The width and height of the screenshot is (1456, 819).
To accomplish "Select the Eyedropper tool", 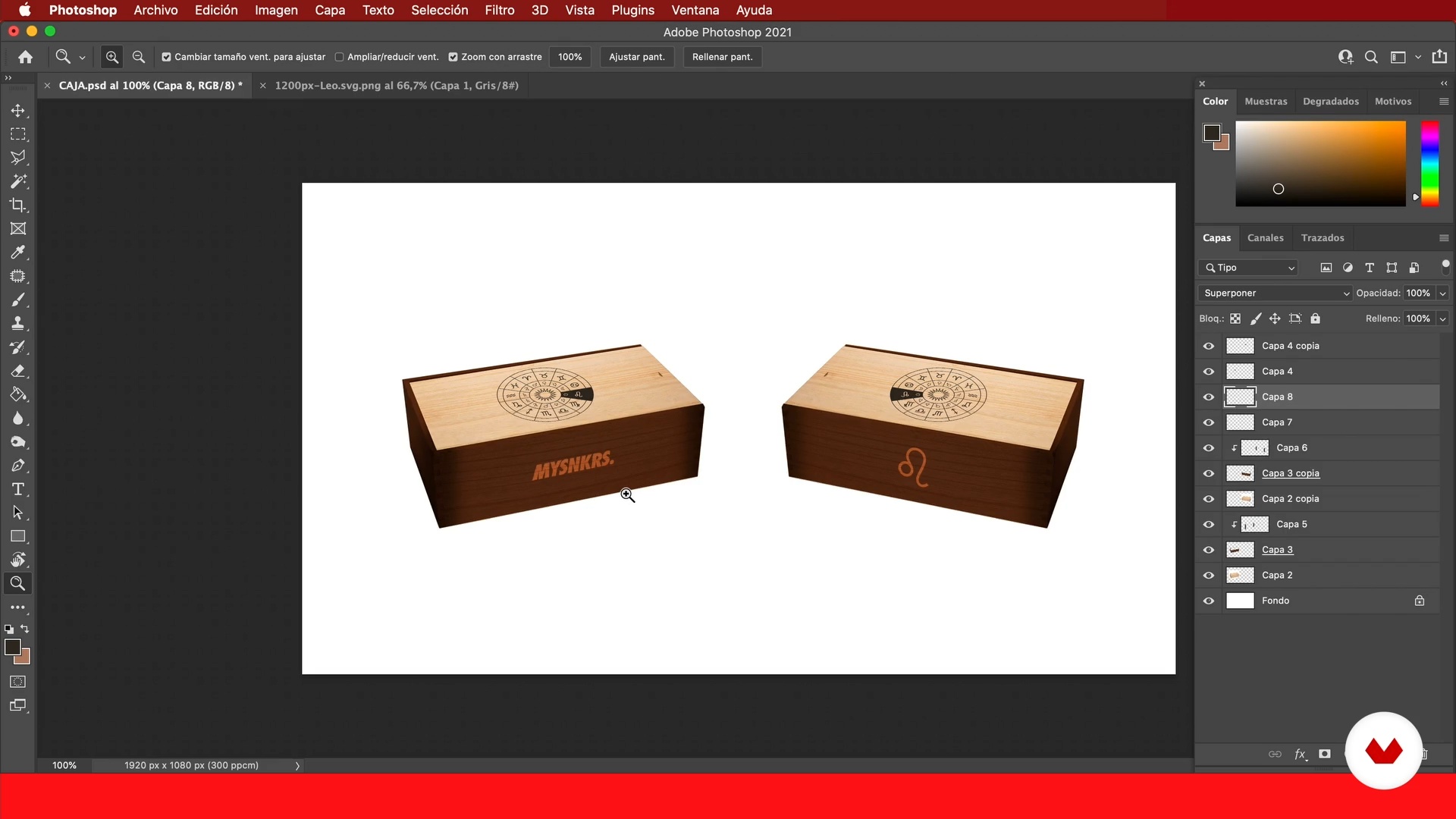I will tap(18, 253).
